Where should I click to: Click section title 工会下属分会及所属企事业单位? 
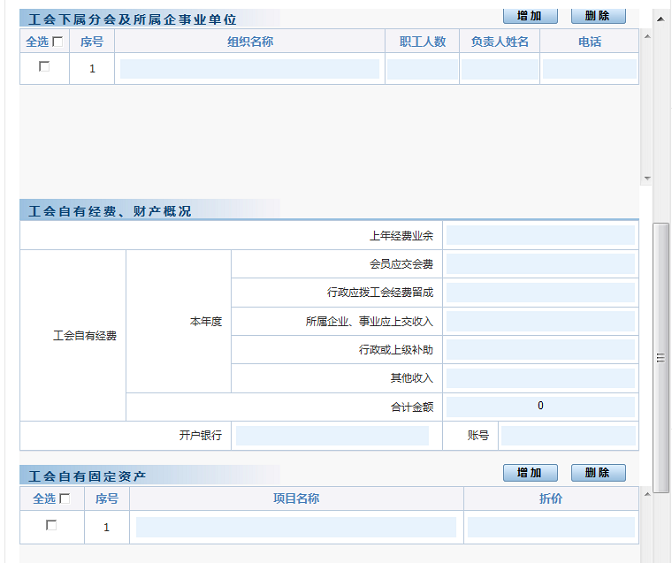pyautogui.click(x=132, y=20)
